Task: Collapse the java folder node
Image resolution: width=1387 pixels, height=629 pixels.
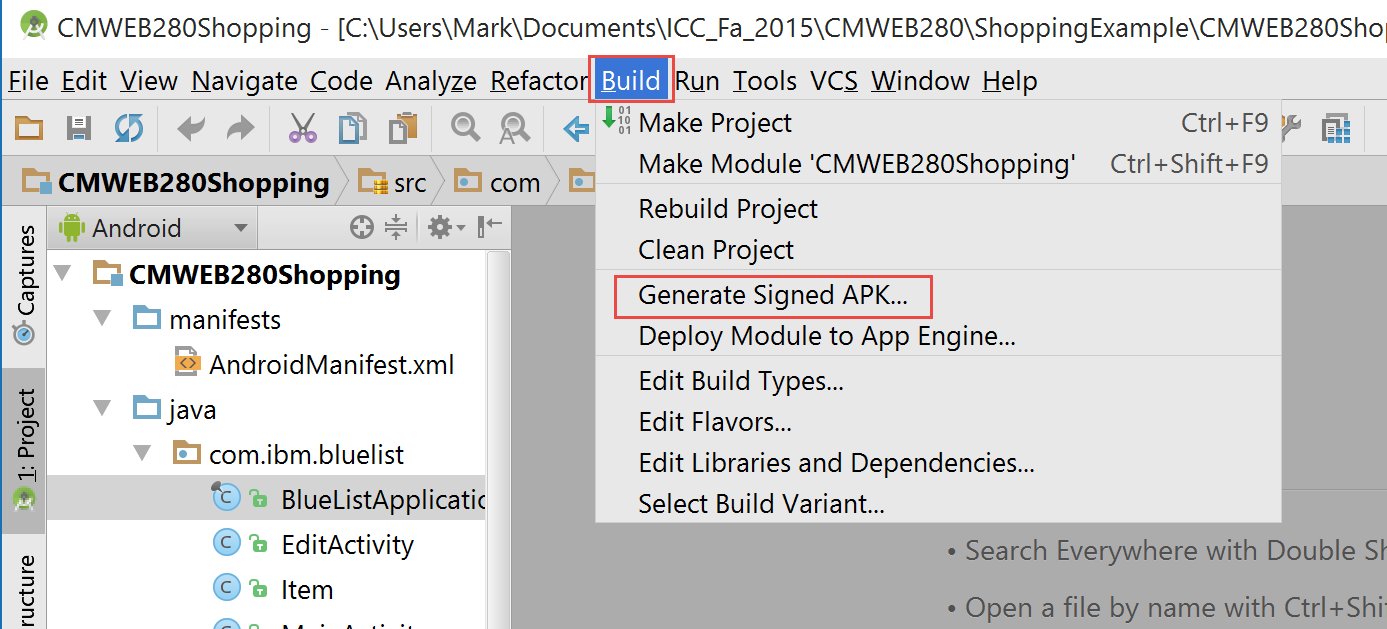Action: [103, 409]
